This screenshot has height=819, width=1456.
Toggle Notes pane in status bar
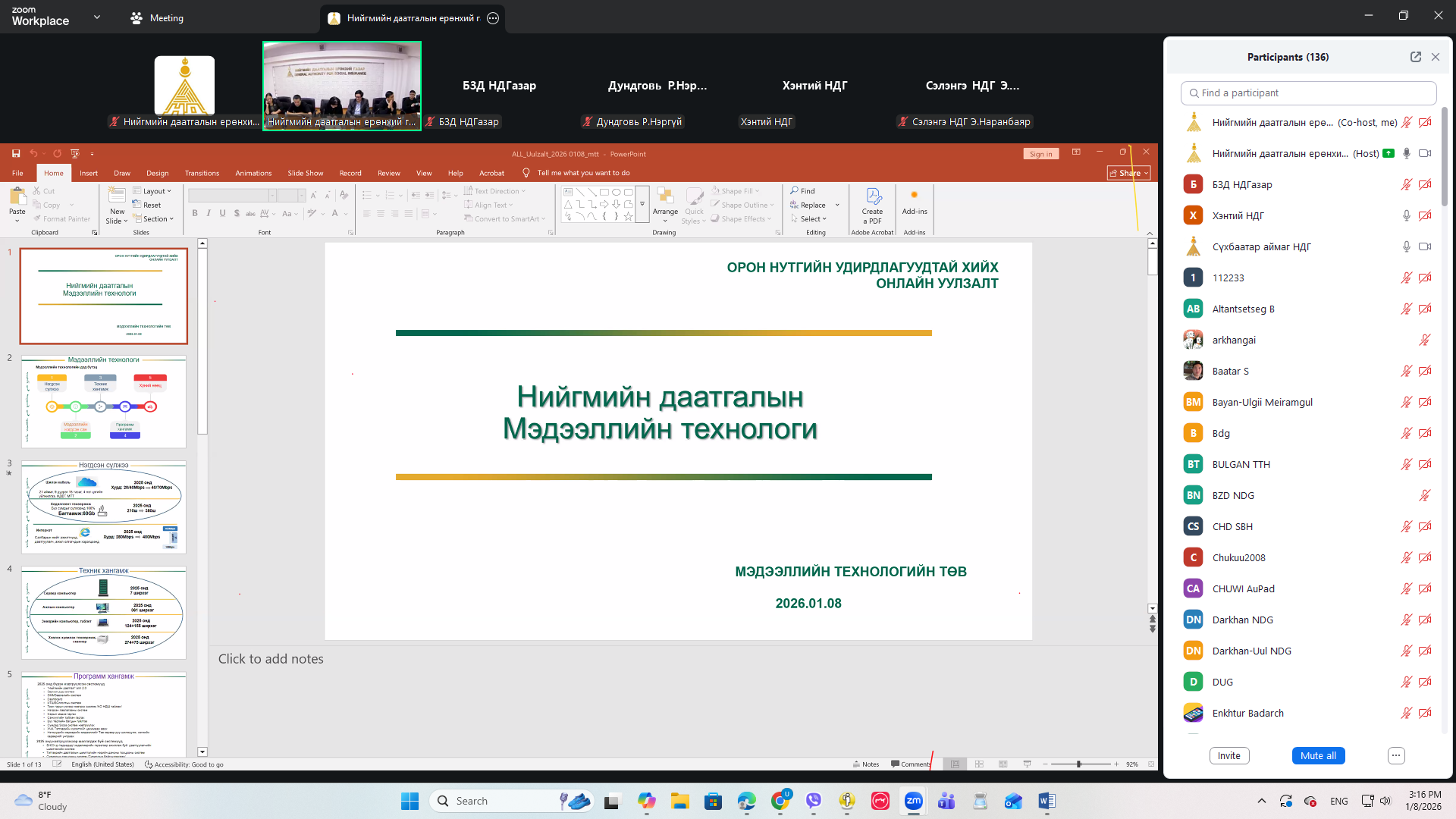coord(866,764)
